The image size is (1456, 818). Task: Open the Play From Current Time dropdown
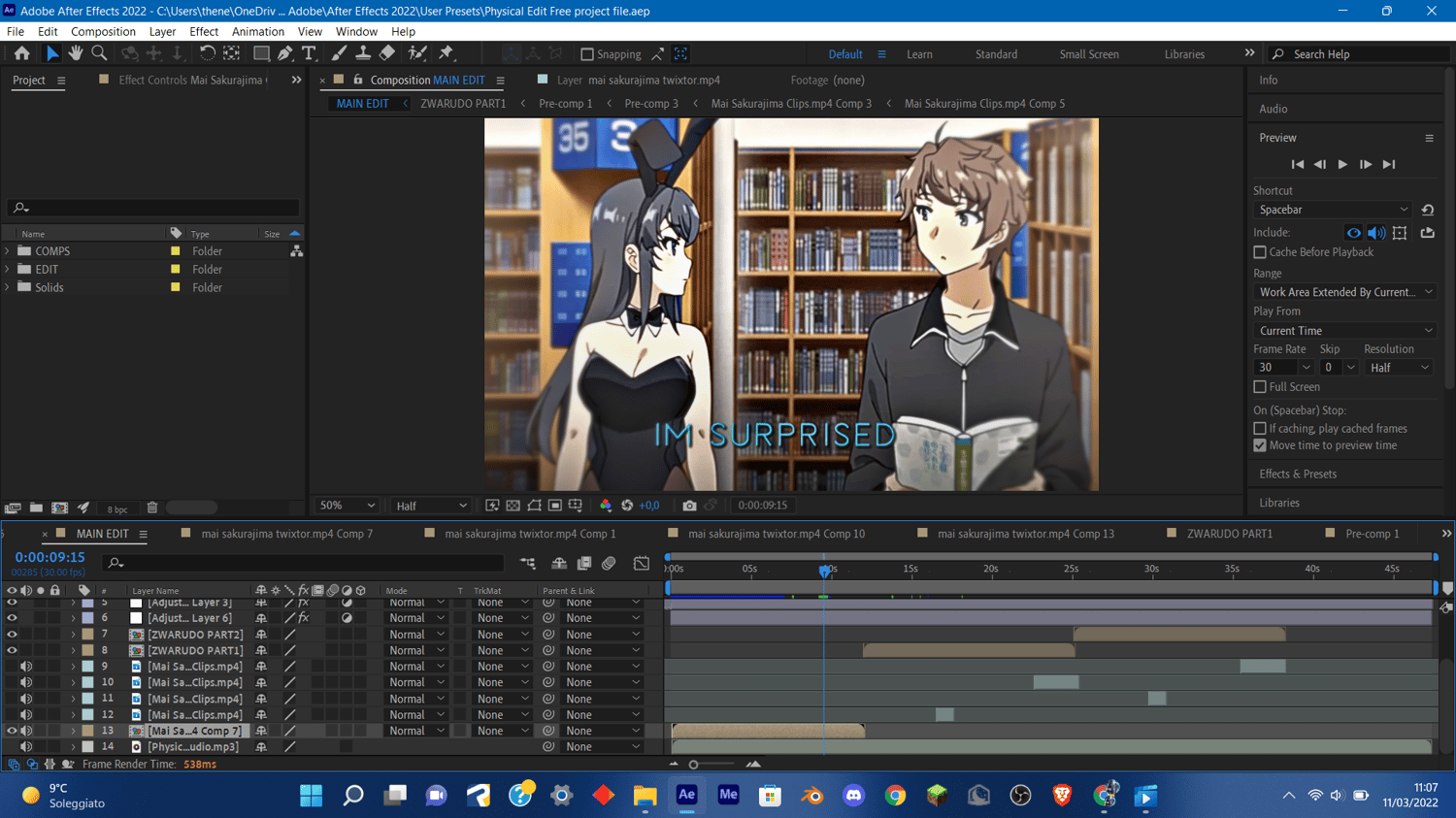tap(1344, 331)
